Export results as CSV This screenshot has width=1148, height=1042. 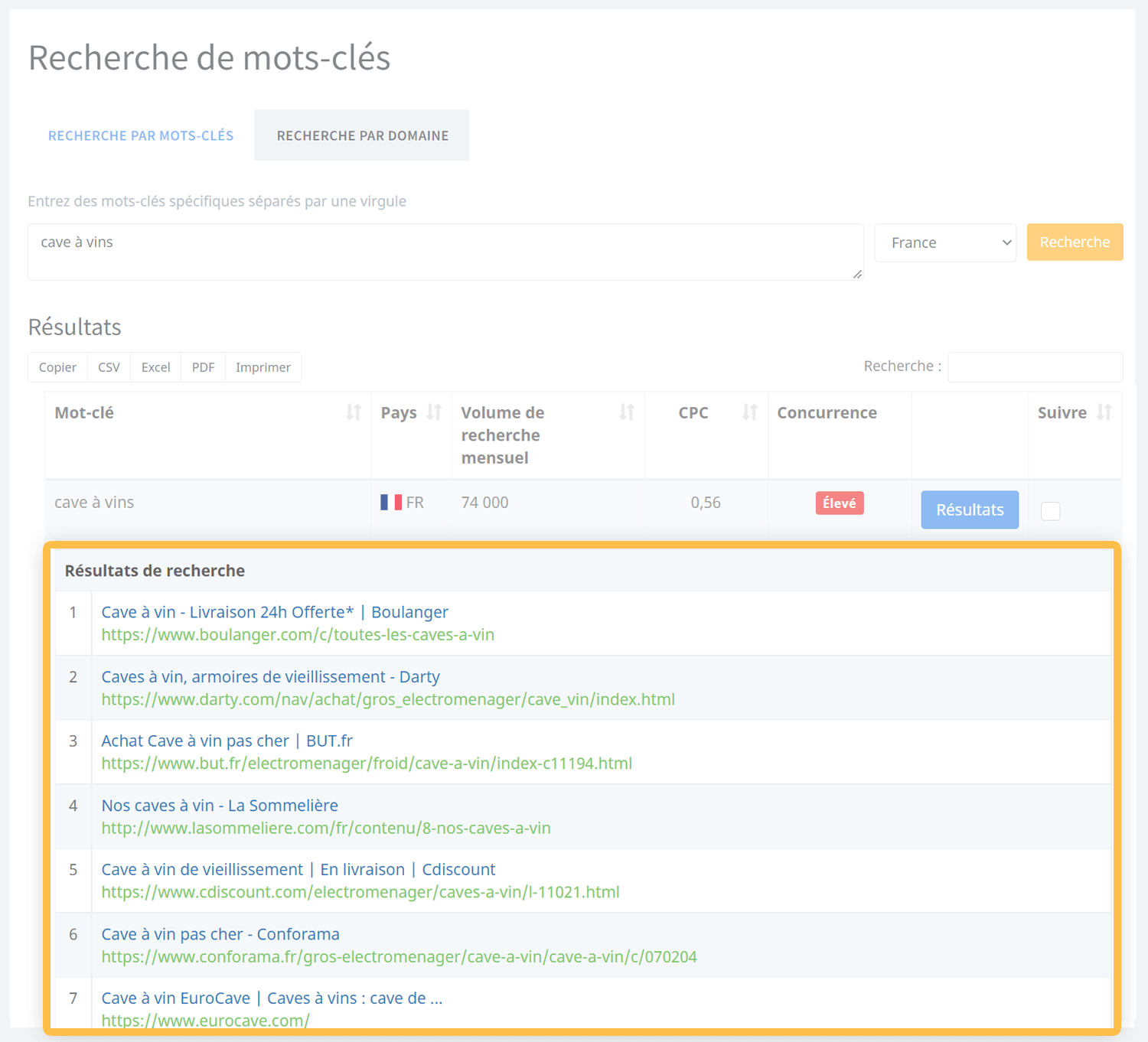pos(109,367)
